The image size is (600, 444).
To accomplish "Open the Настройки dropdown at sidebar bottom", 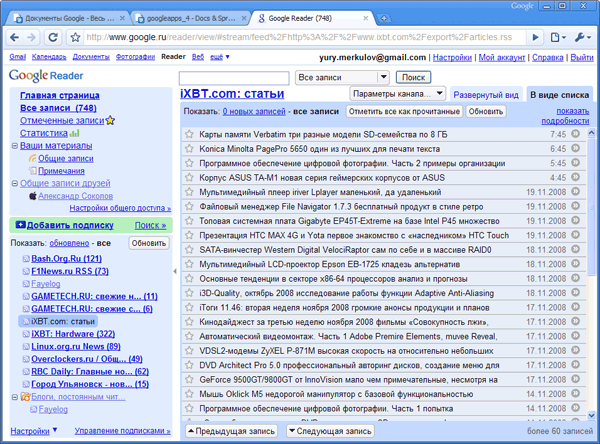I will pos(34,431).
